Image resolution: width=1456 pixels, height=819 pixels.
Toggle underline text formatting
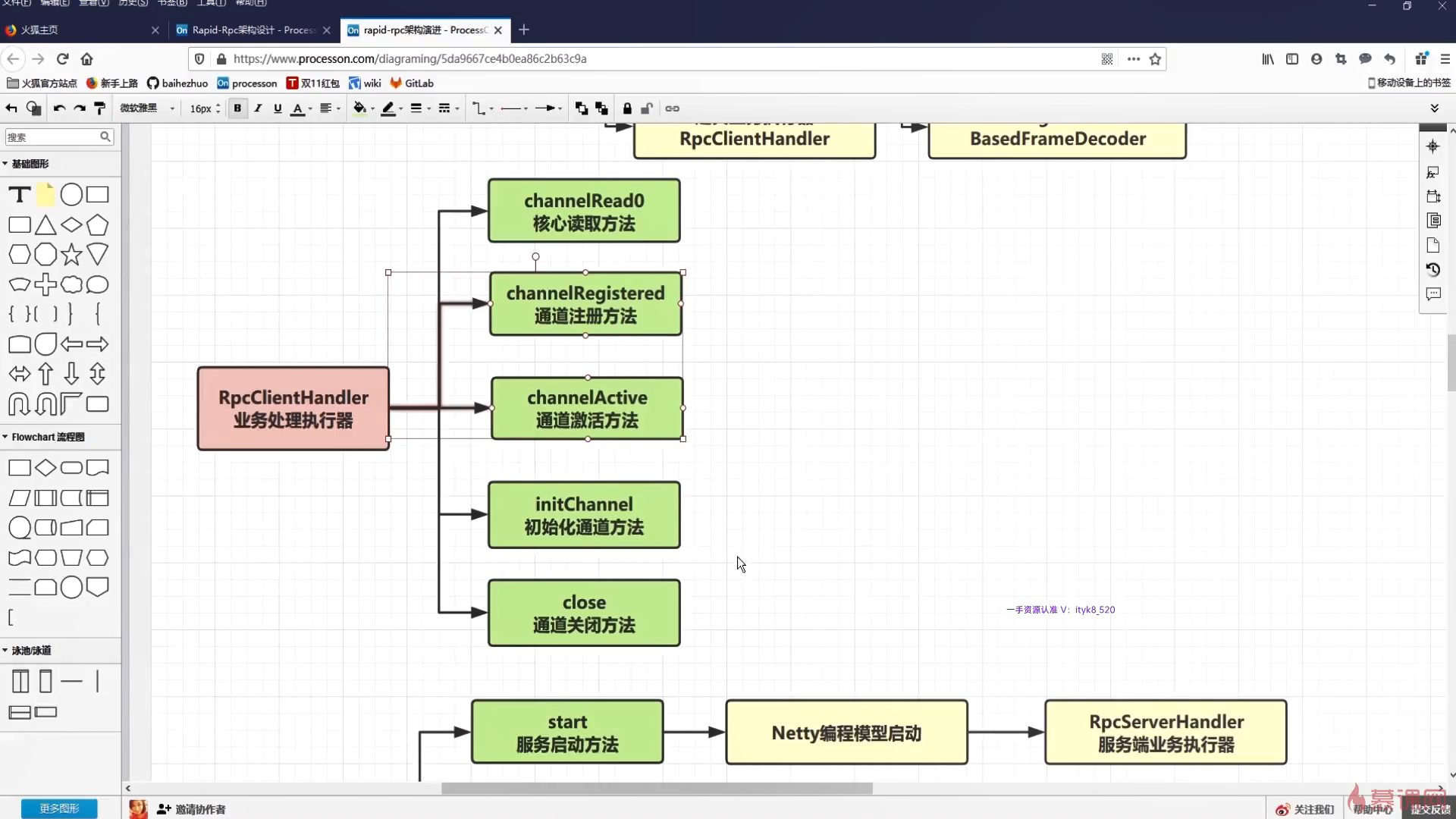(x=278, y=108)
